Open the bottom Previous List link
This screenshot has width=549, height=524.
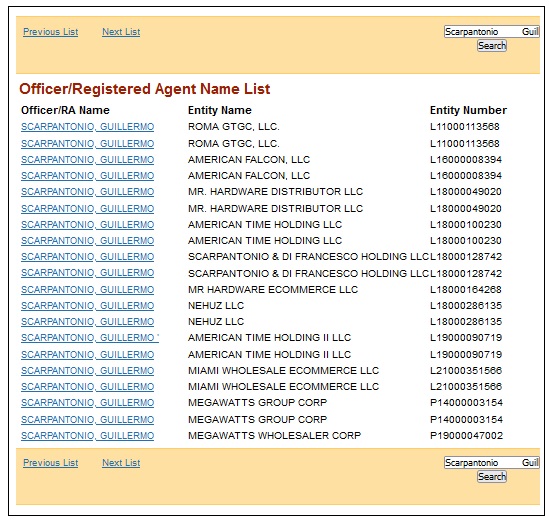(51, 463)
